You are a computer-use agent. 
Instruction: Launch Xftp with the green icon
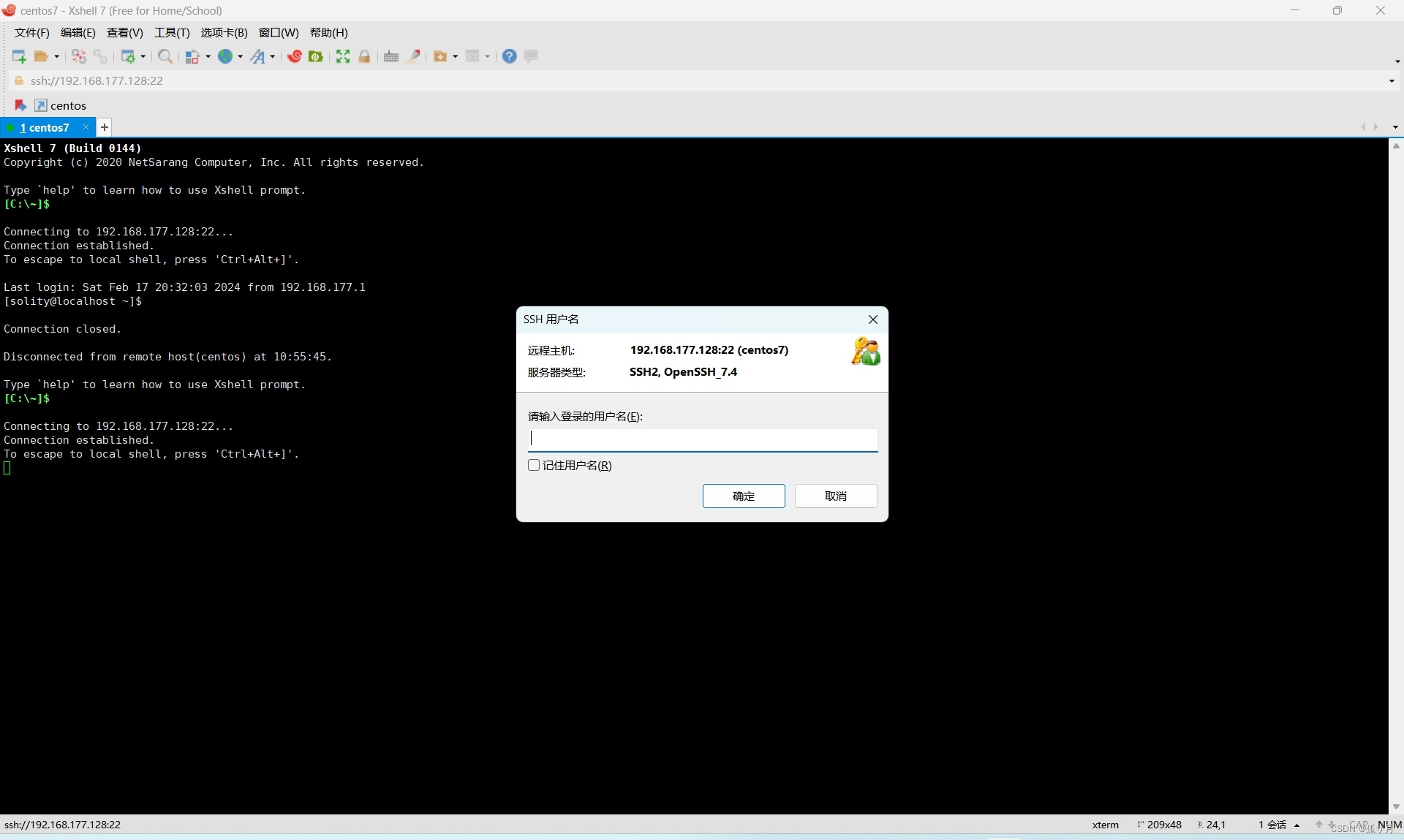point(316,56)
